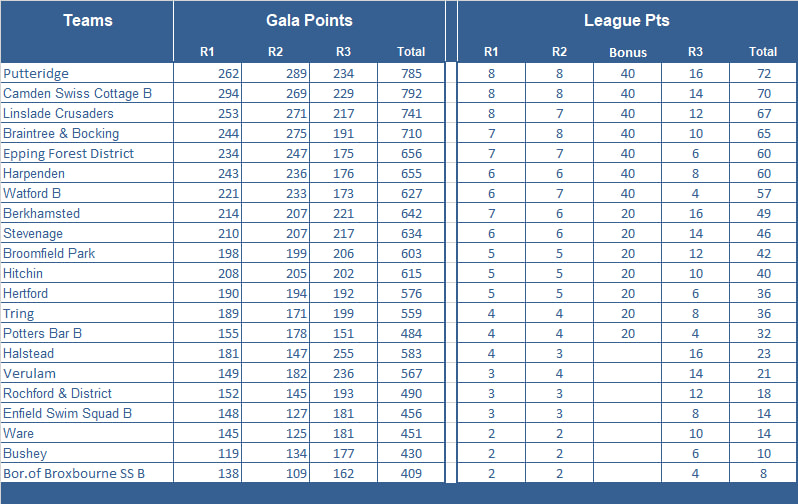This screenshot has width=798, height=504.
Task: Select Putteridge league total 72
Action: pos(763,73)
